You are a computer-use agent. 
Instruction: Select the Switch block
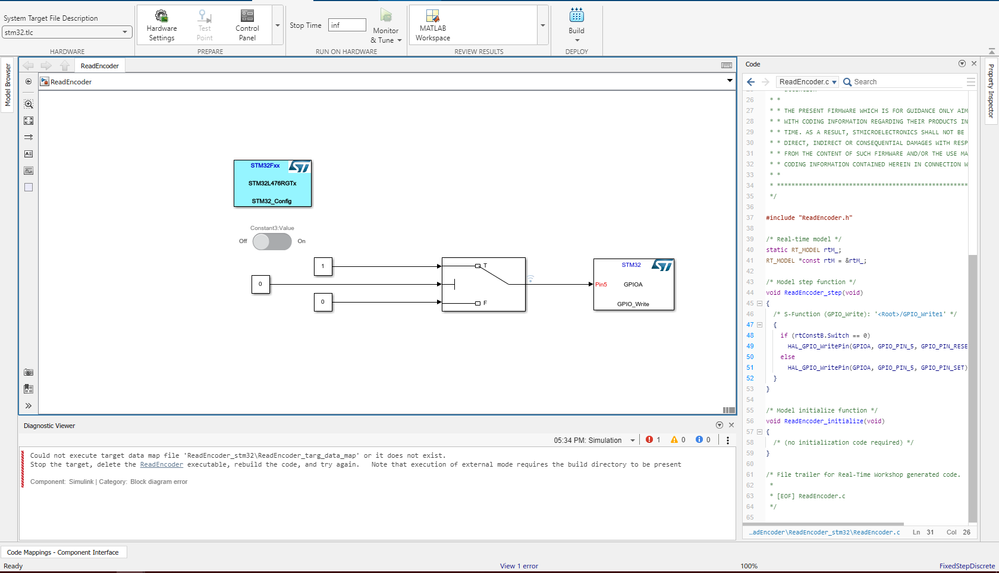coord(484,284)
